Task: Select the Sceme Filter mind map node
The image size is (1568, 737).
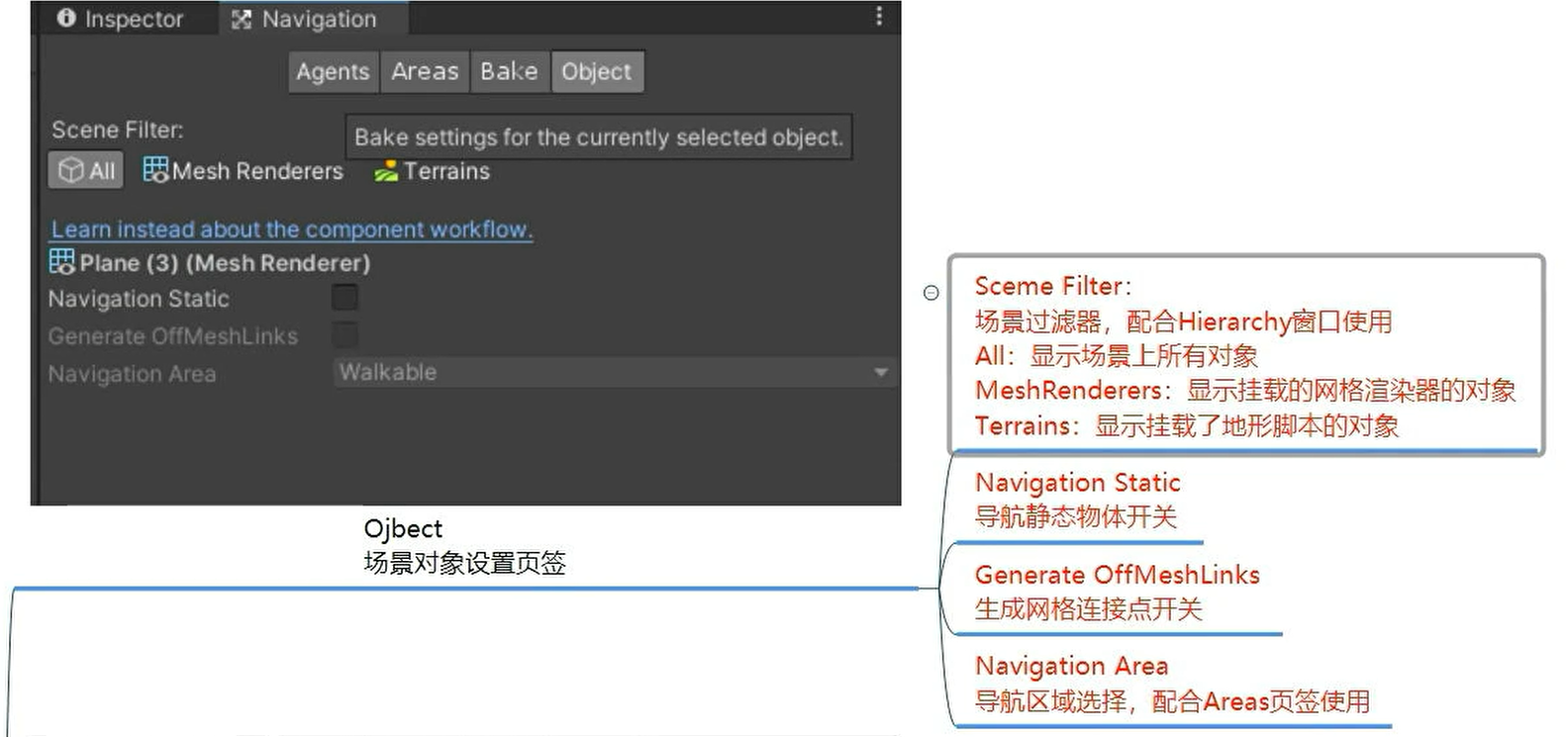Action: [x=1245, y=355]
